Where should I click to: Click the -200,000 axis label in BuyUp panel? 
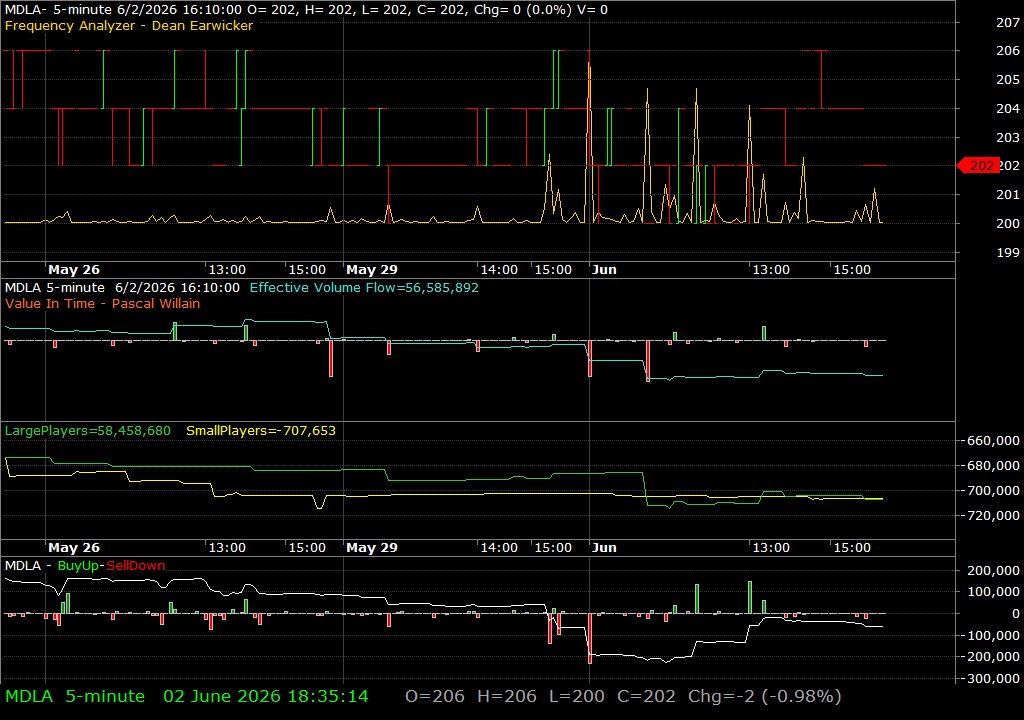pyautogui.click(x=991, y=657)
